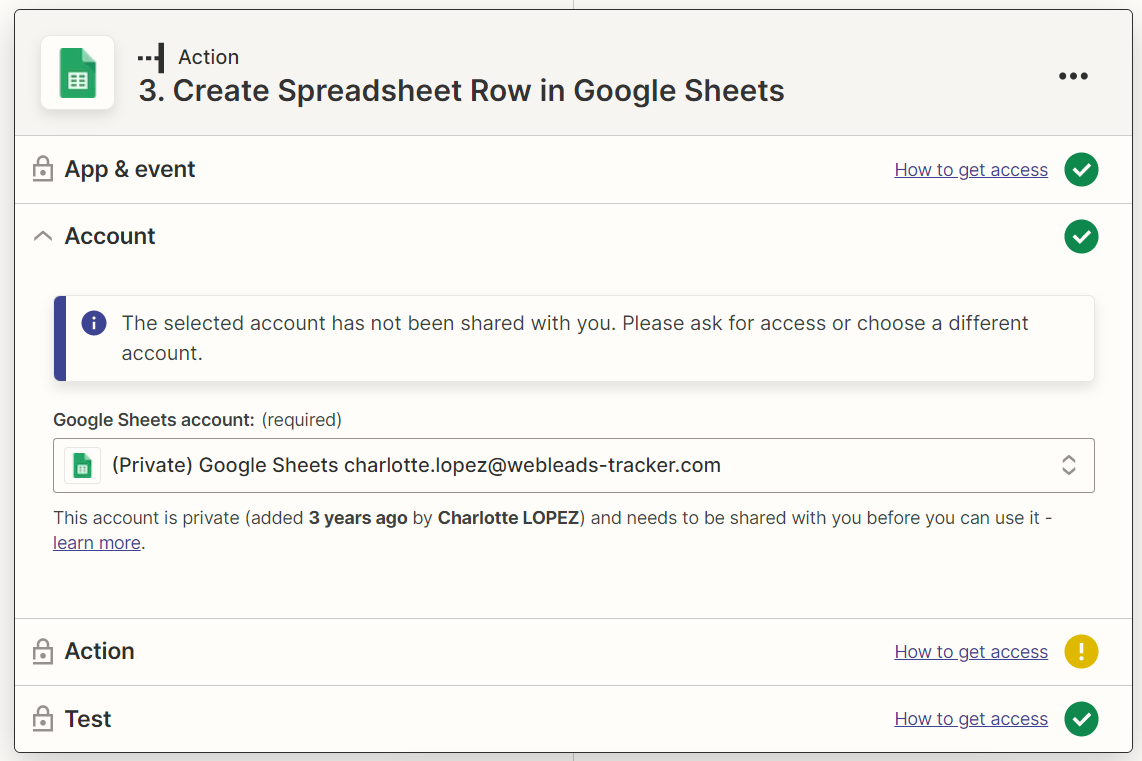Click the lock icon next to App & event
The width and height of the screenshot is (1142, 761).
[x=43, y=169]
